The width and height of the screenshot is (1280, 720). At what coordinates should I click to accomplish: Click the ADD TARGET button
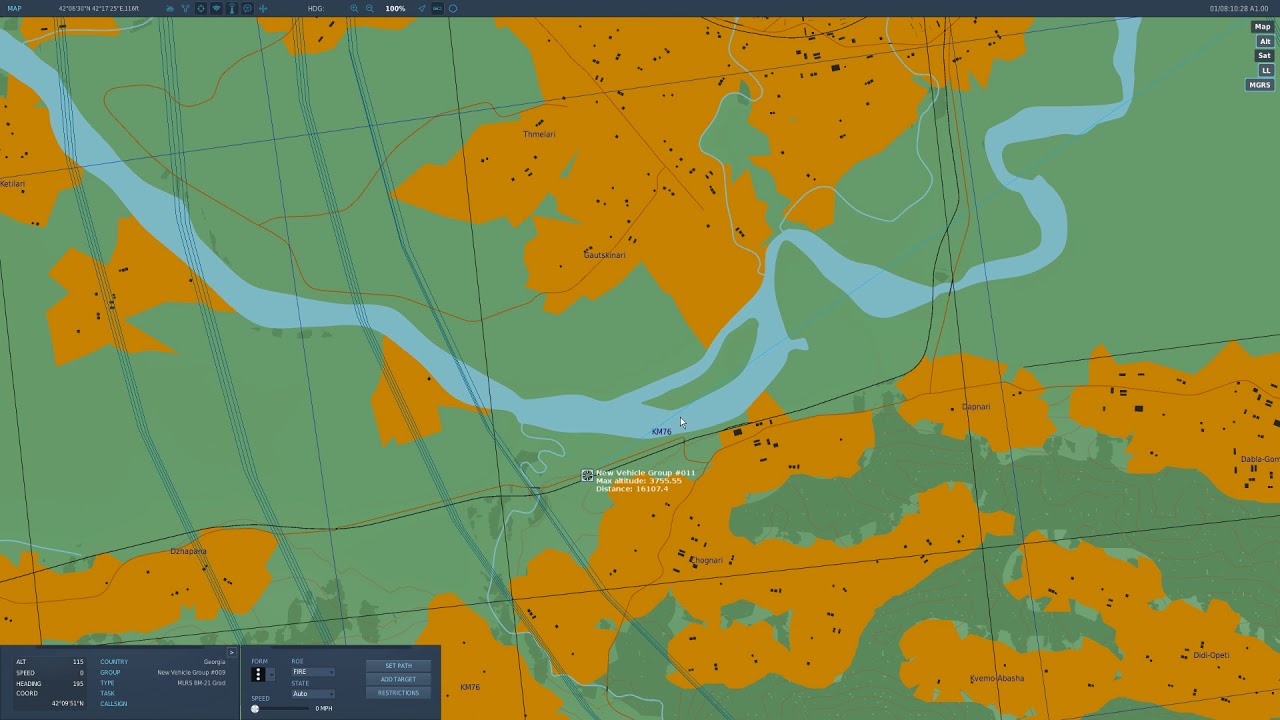pos(398,679)
